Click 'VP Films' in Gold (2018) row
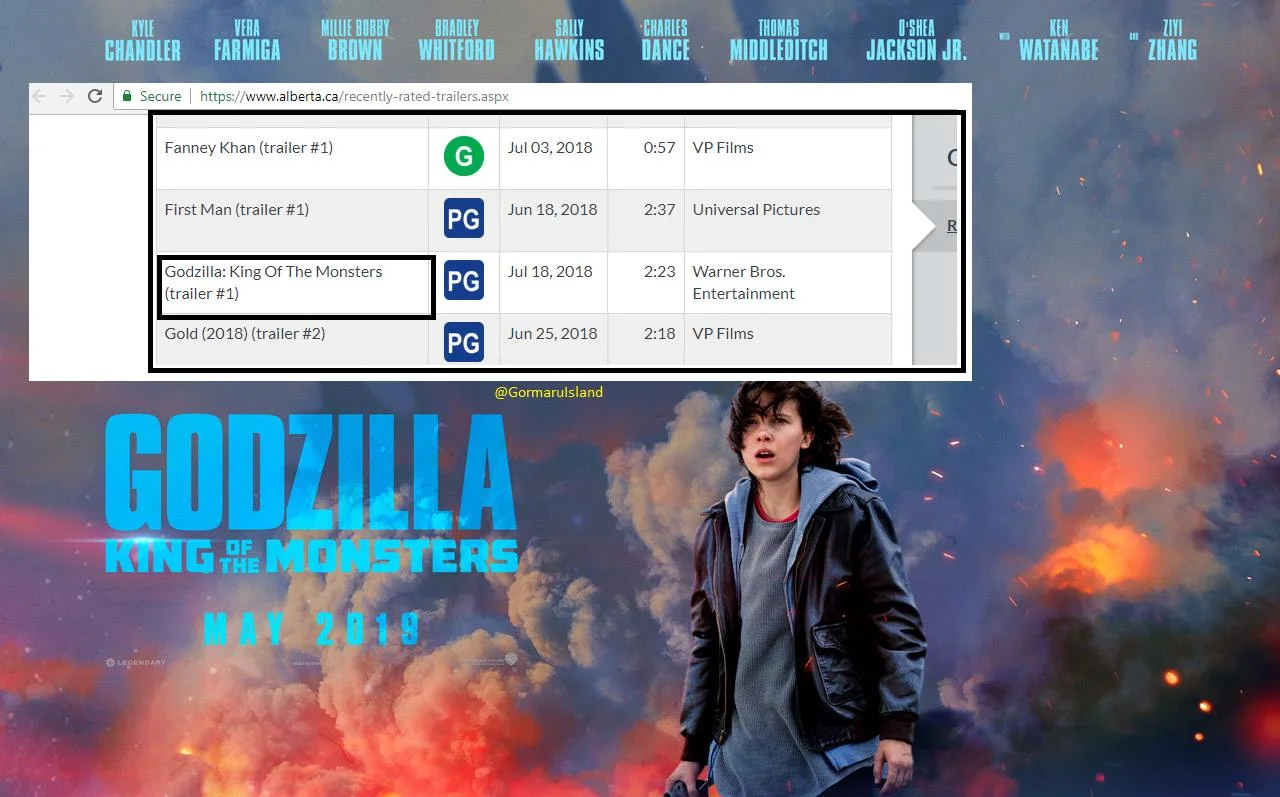Image resolution: width=1280 pixels, height=797 pixels. (x=723, y=334)
